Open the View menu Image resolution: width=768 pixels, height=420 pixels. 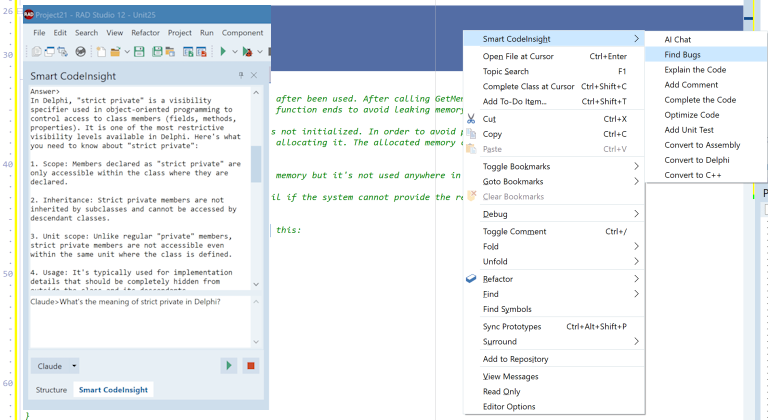(115, 33)
